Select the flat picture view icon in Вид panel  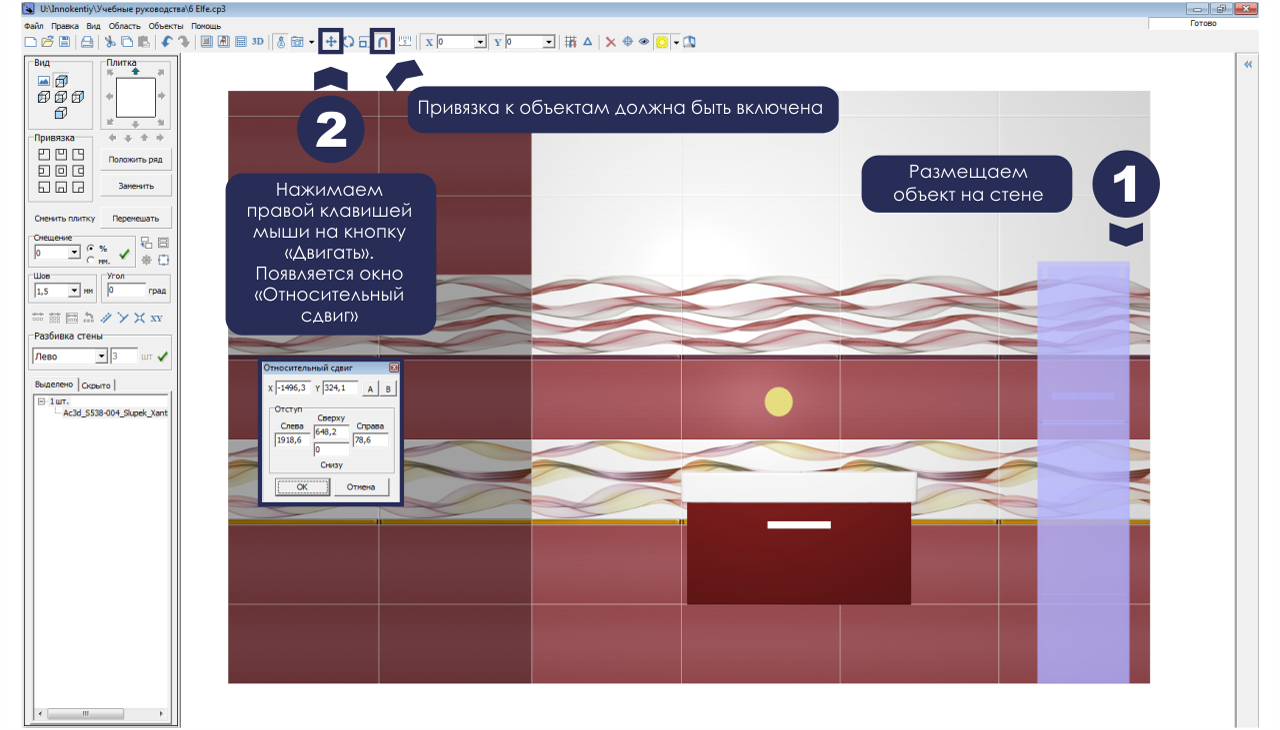44,81
